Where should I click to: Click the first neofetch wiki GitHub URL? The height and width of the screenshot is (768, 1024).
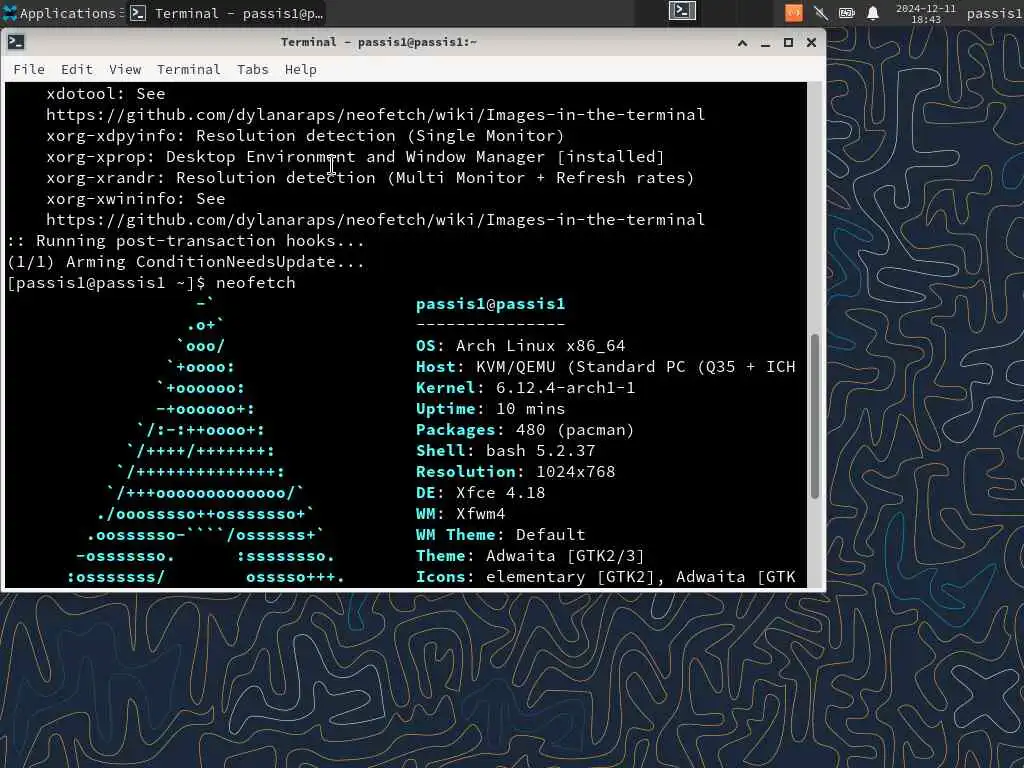coord(376,115)
